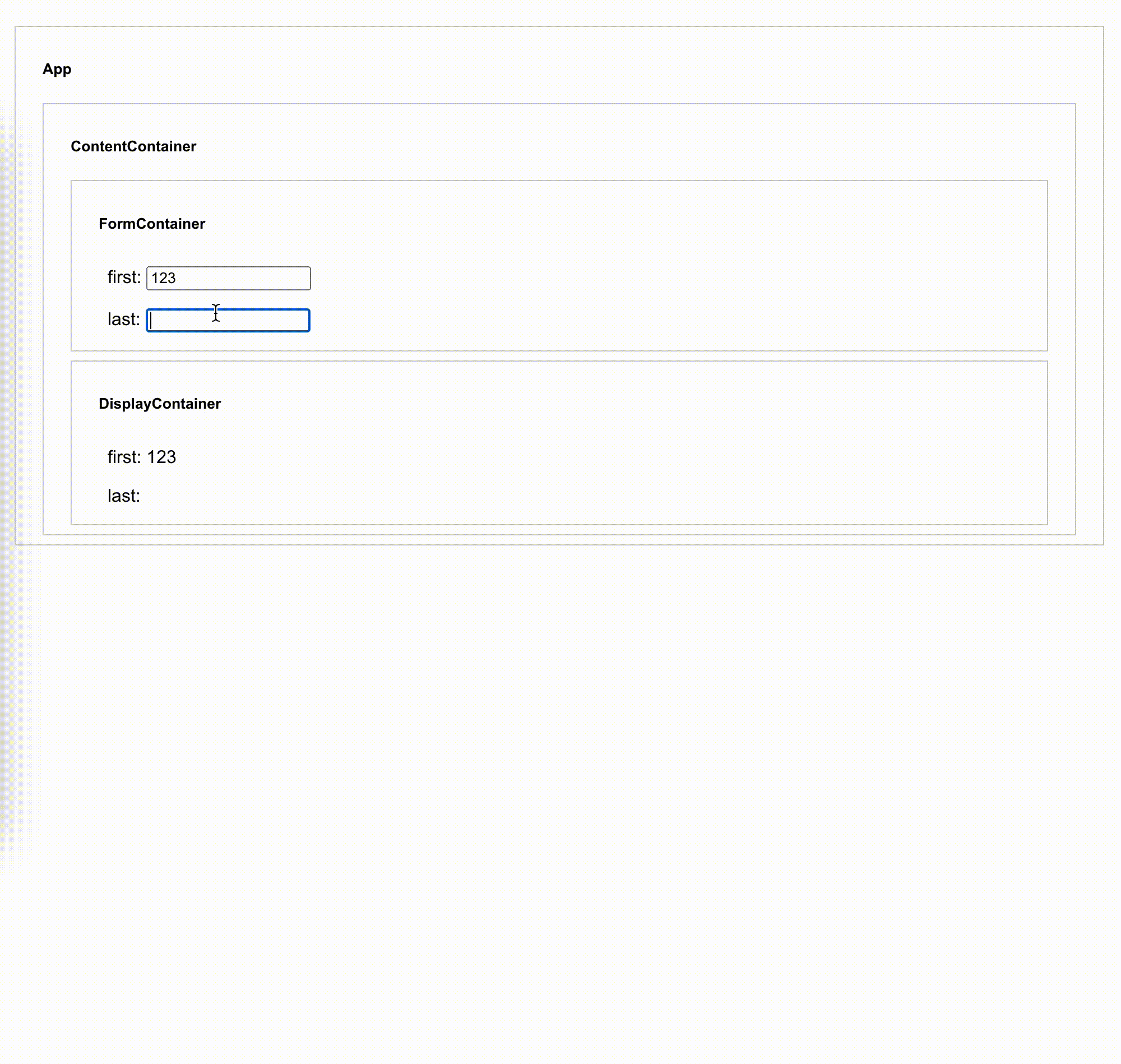This screenshot has width=1121, height=1064.
Task: Focus the last name input field
Action: point(228,321)
